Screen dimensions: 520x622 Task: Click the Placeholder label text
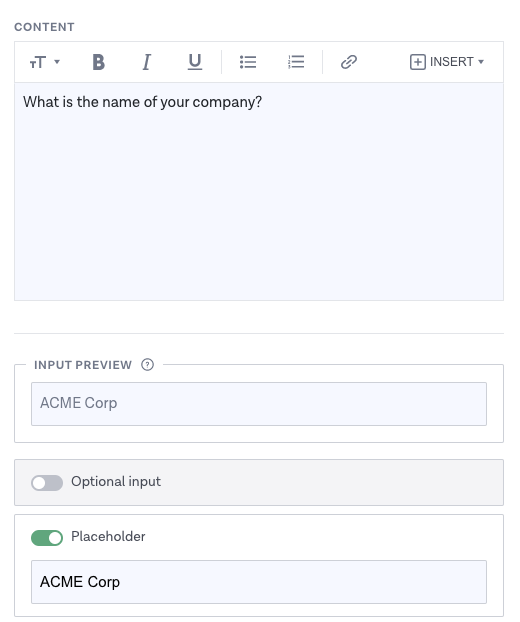[108, 536]
